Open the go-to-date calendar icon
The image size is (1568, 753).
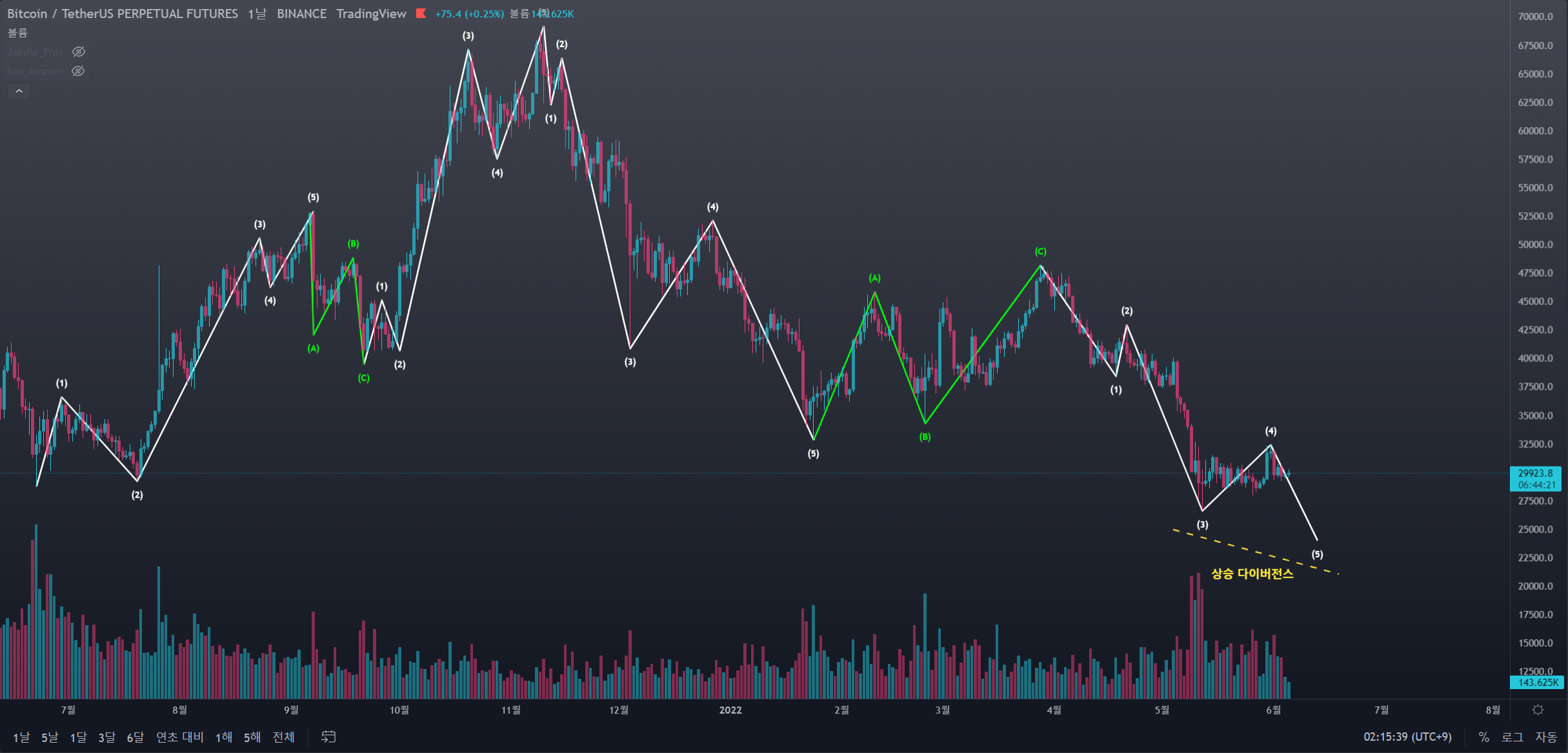(328, 737)
